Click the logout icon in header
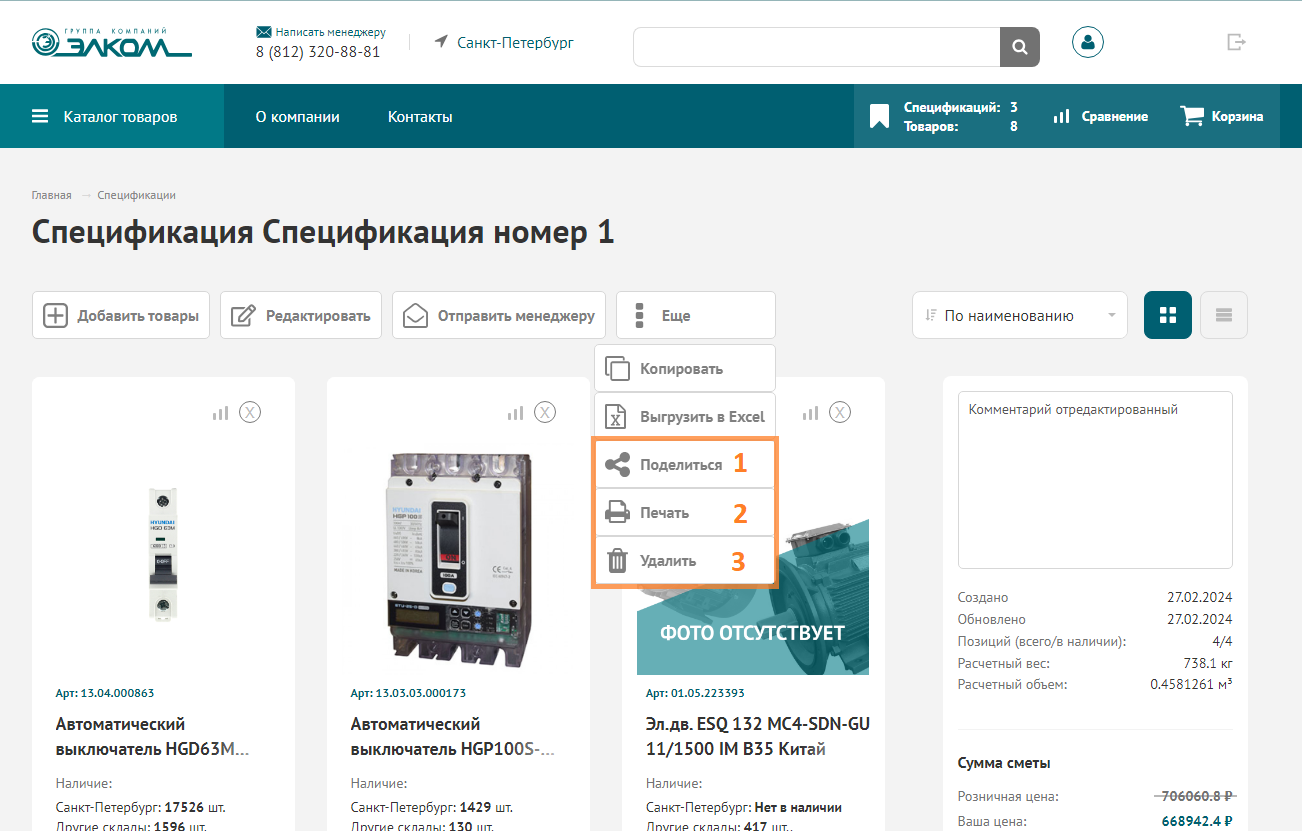This screenshot has width=1302, height=831. coord(1236,42)
